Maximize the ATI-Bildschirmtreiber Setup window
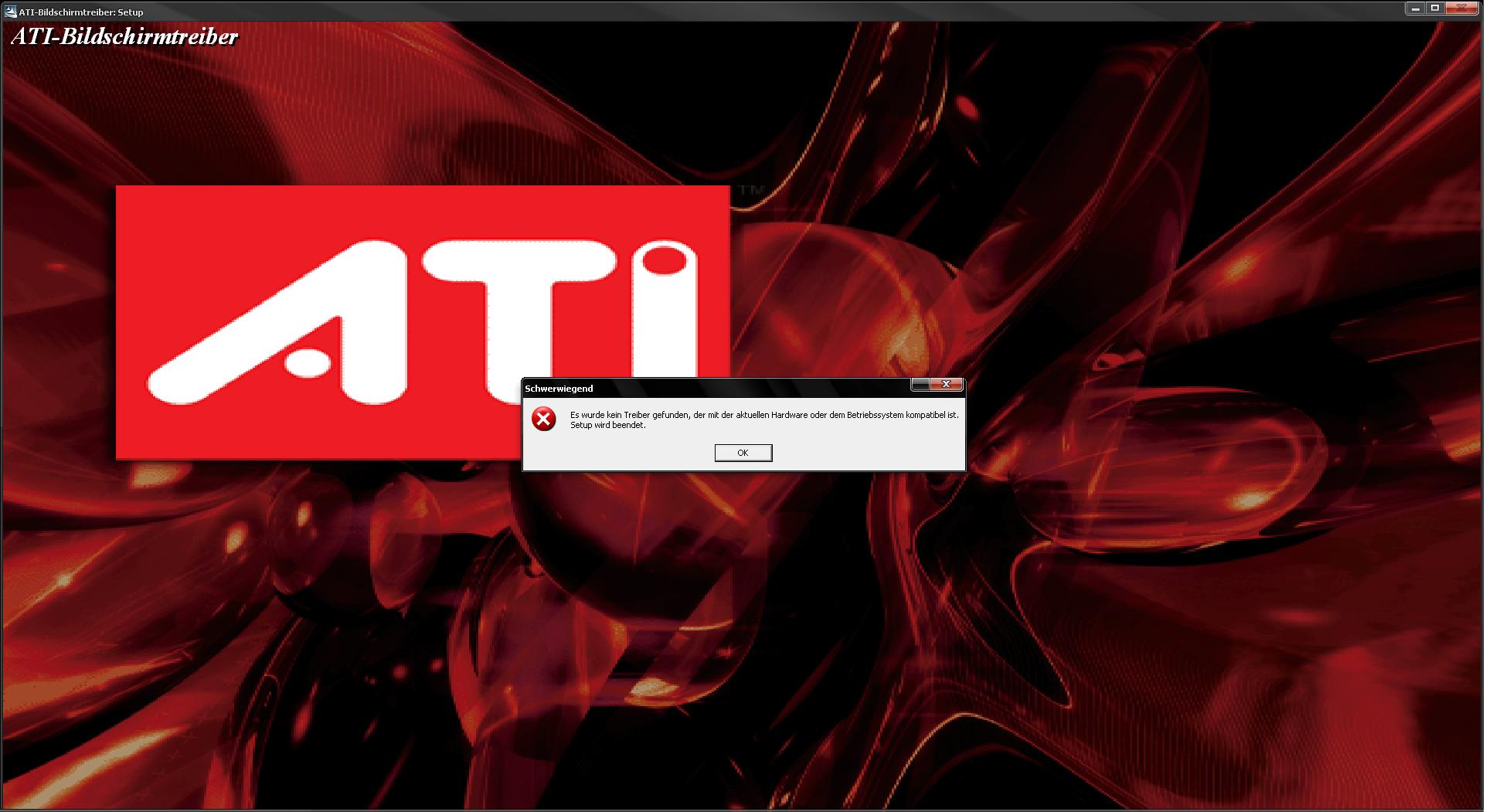 tap(1435, 8)
